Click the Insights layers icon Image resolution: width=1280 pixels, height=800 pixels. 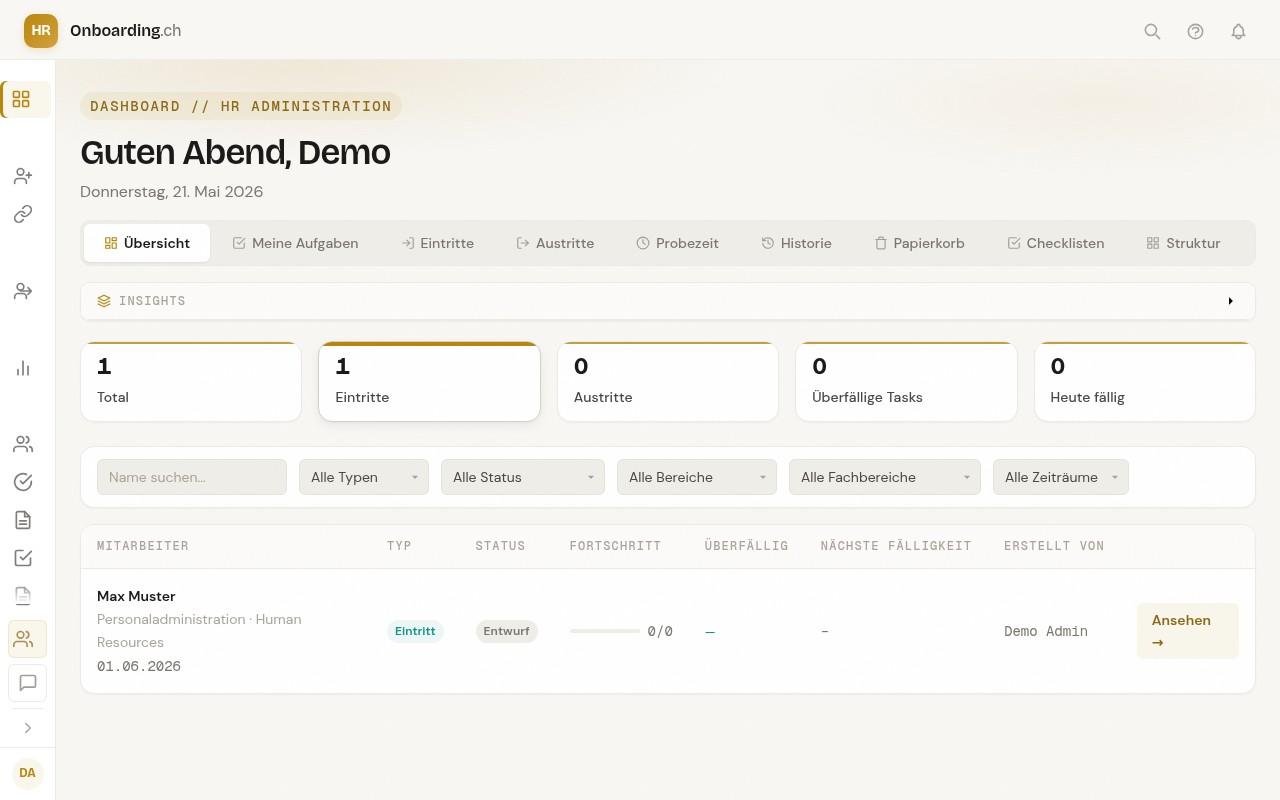[104, 301]
